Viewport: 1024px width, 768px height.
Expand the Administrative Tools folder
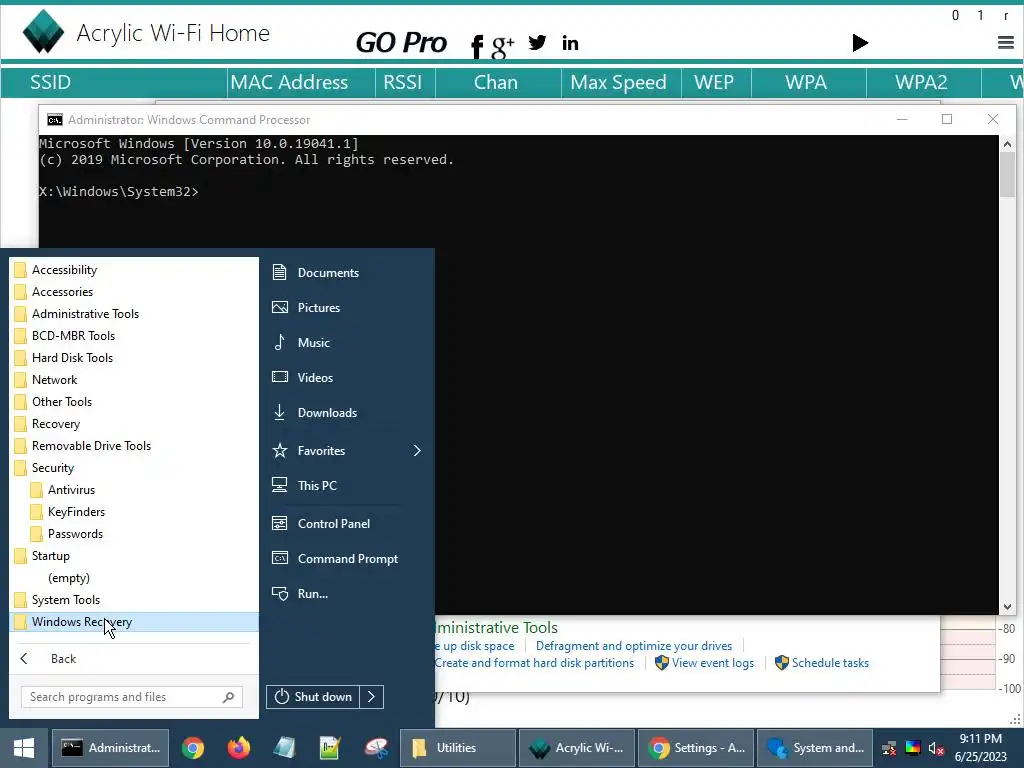tap(134, 313)
